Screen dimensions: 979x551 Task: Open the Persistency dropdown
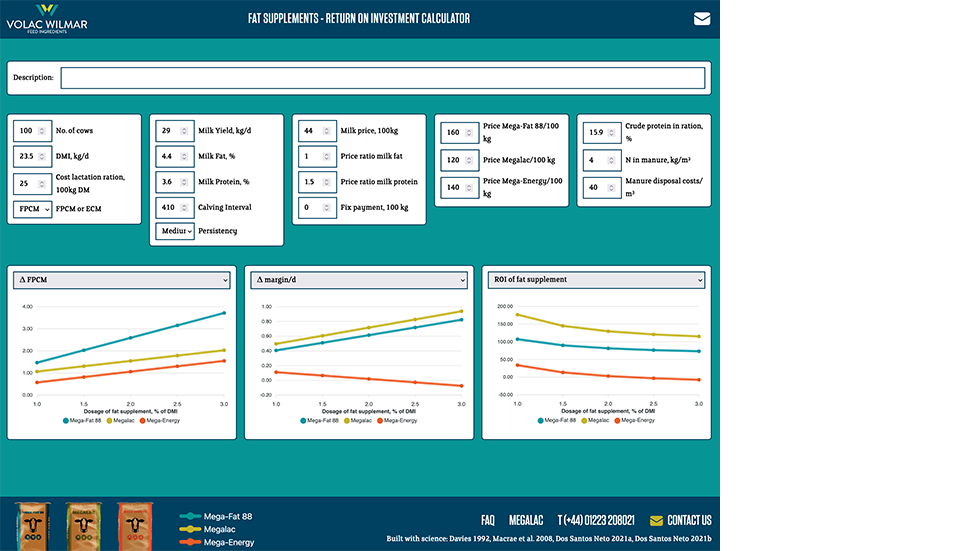pyautogui.click(x=175, y=231)
